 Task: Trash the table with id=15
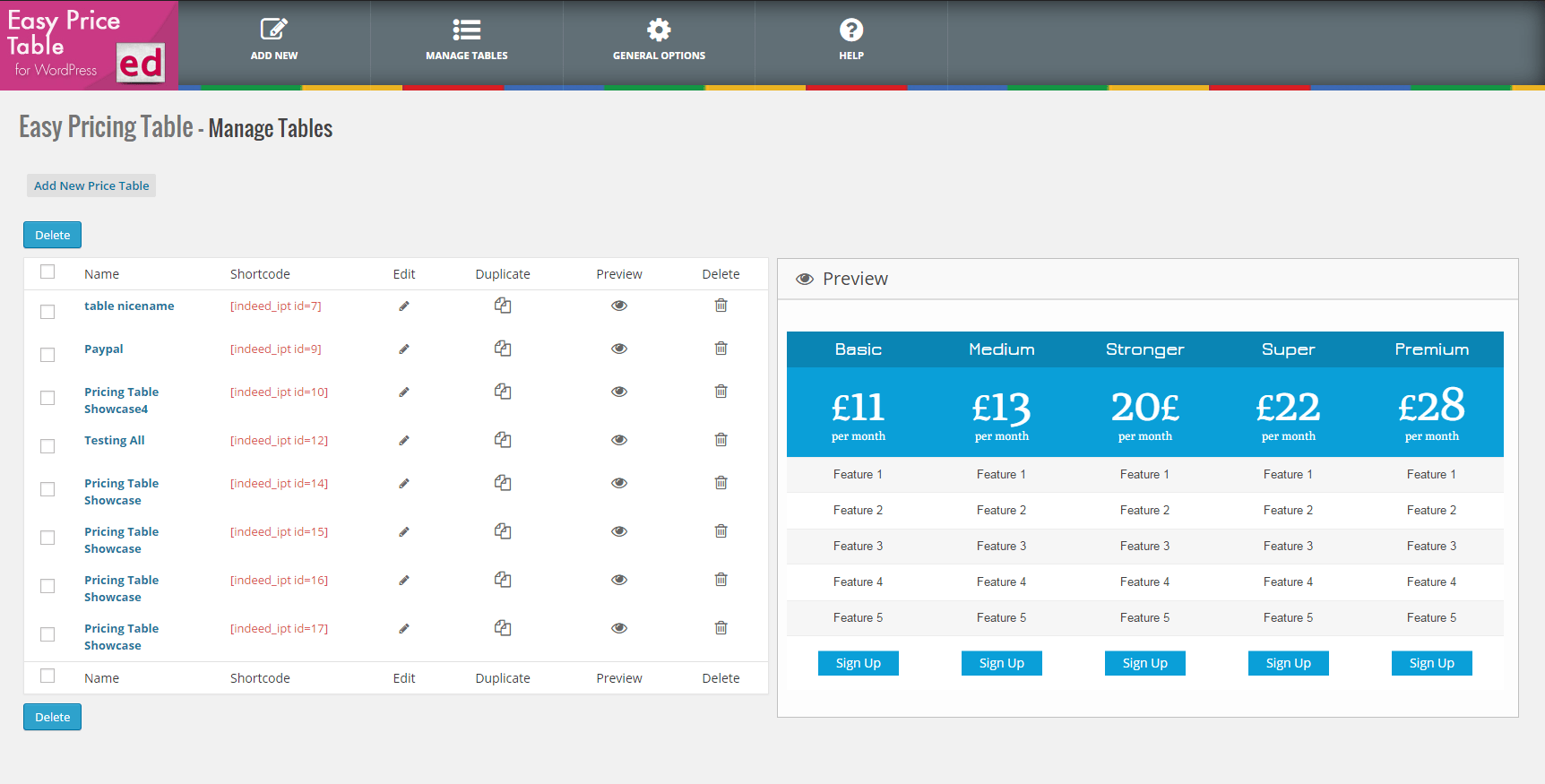tap(721, 531)
